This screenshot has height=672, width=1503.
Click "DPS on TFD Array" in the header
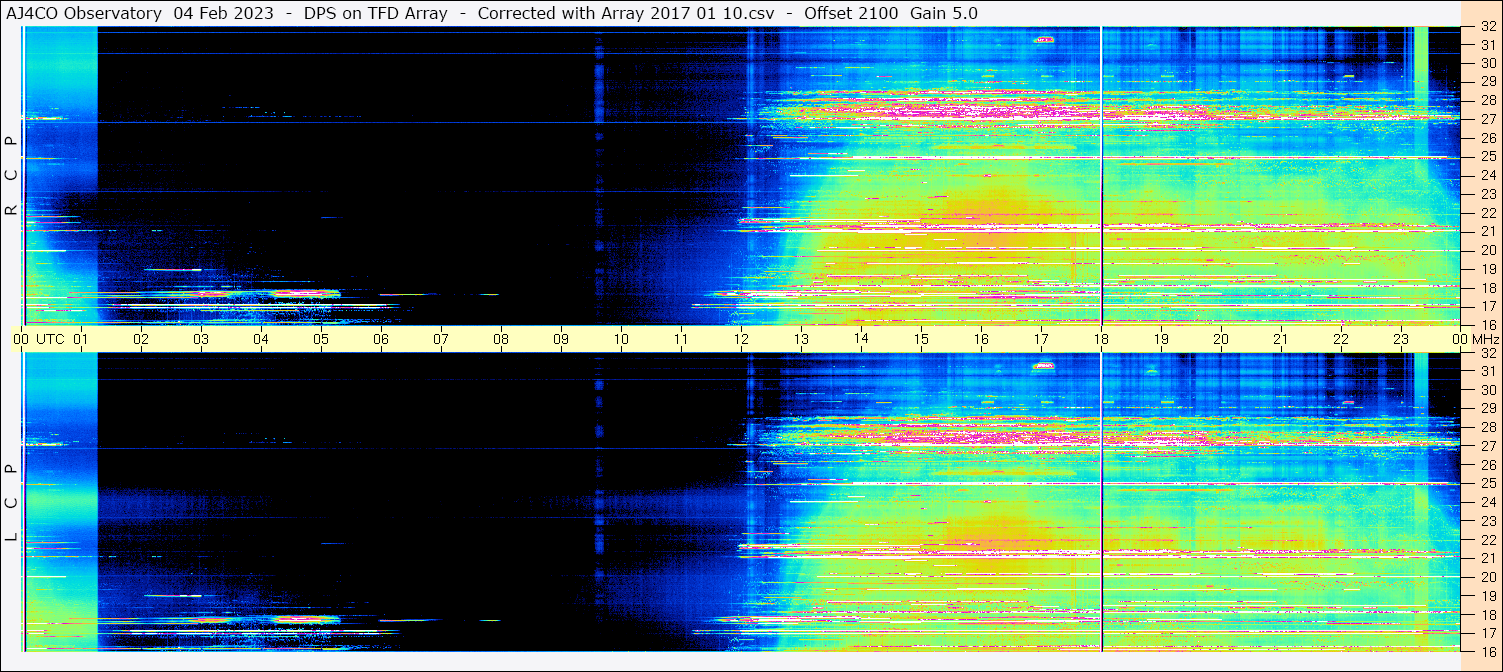click(x=376, y=13)
